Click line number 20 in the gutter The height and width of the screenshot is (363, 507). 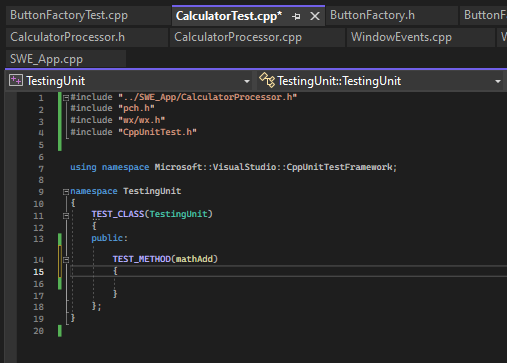(x=39, y=331)
